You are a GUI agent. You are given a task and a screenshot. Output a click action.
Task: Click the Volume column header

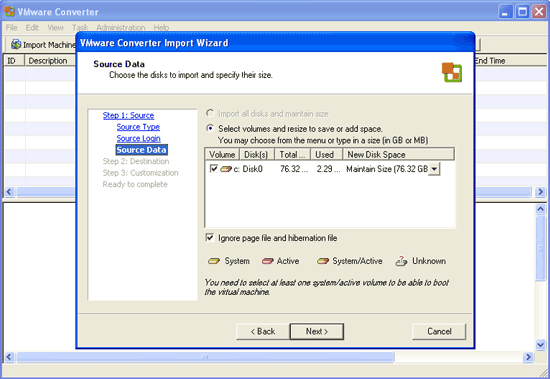(x=222, y=154)
